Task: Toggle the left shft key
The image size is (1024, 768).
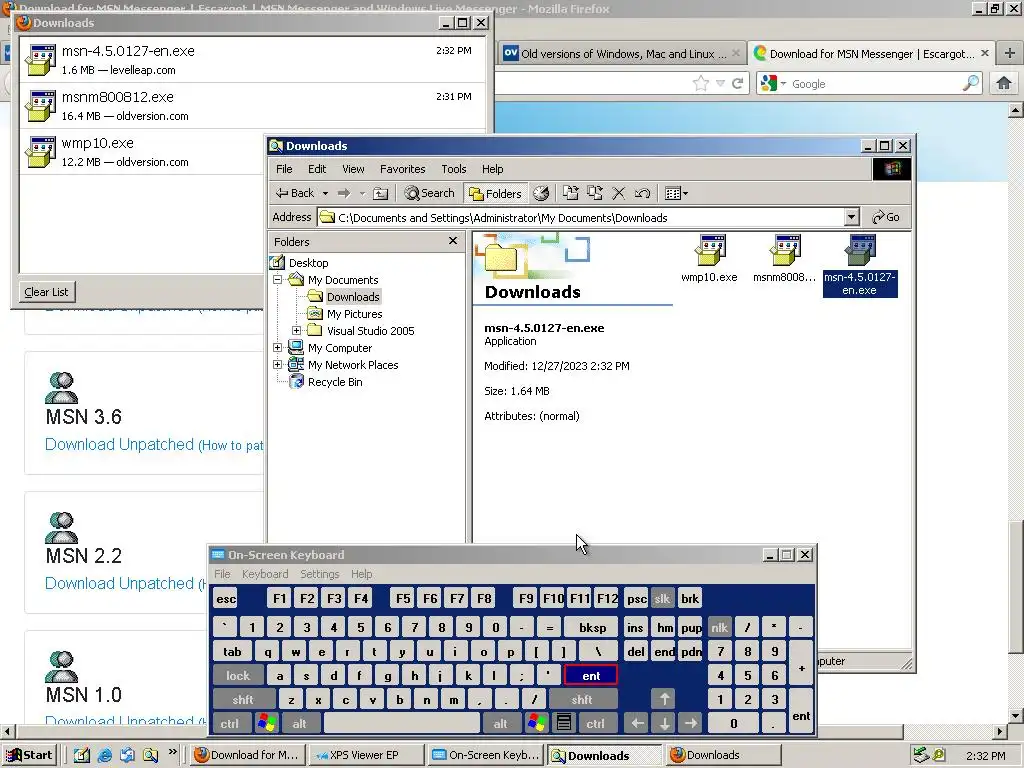Action: pos(243,700)
